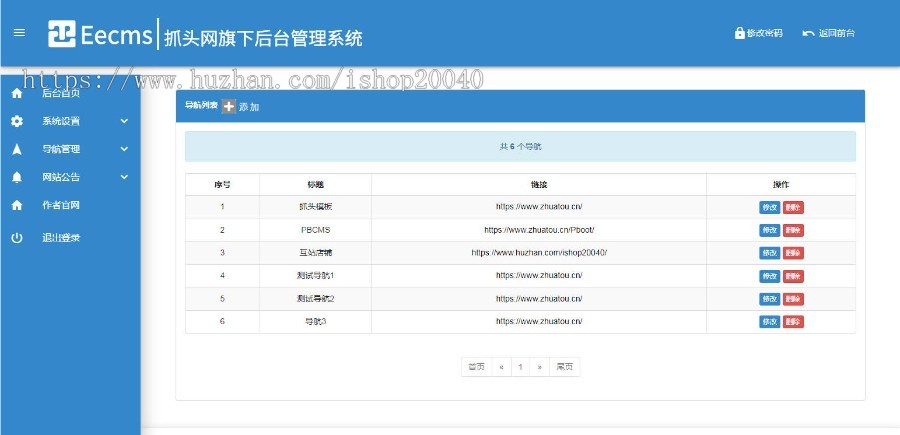Click the 修改密码 link
Screen dimensions: 900x435
[764, 33]
